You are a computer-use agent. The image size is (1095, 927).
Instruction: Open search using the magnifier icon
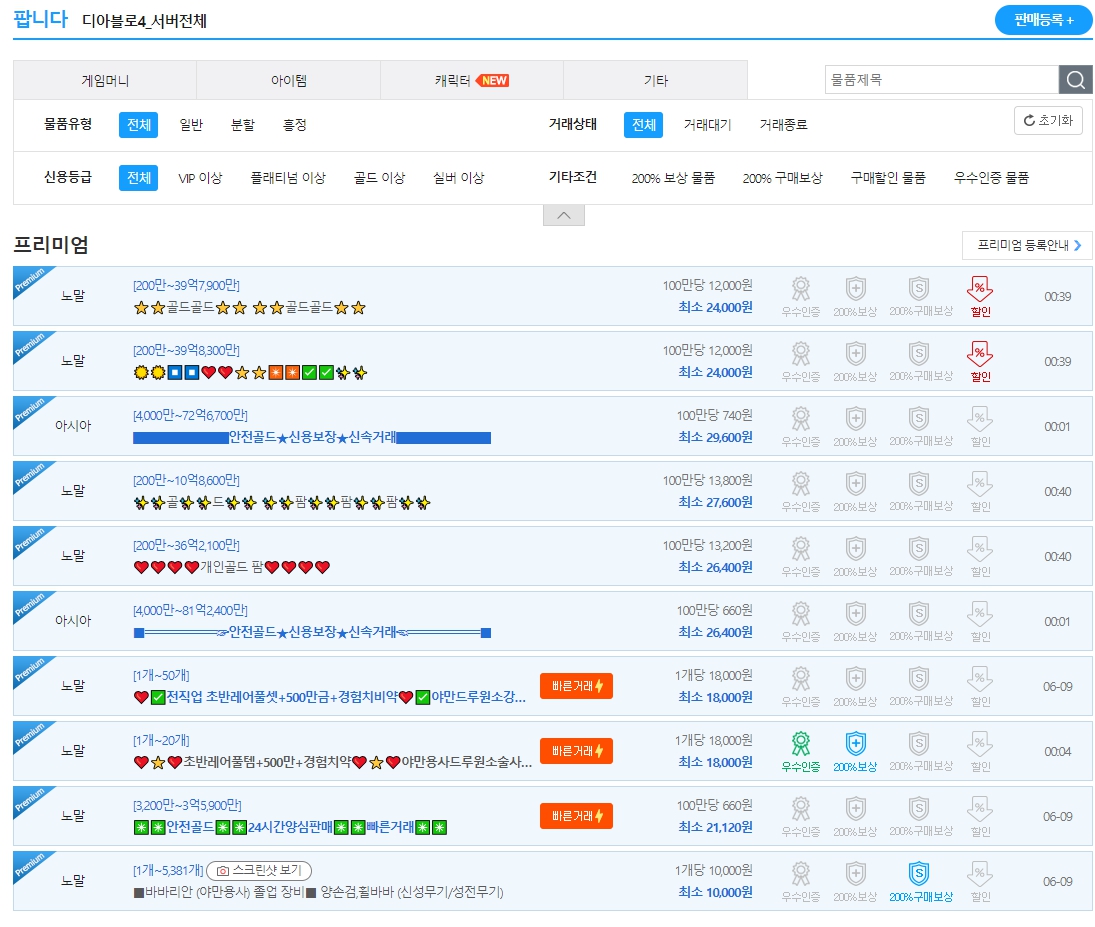(x=1077, y=79)
